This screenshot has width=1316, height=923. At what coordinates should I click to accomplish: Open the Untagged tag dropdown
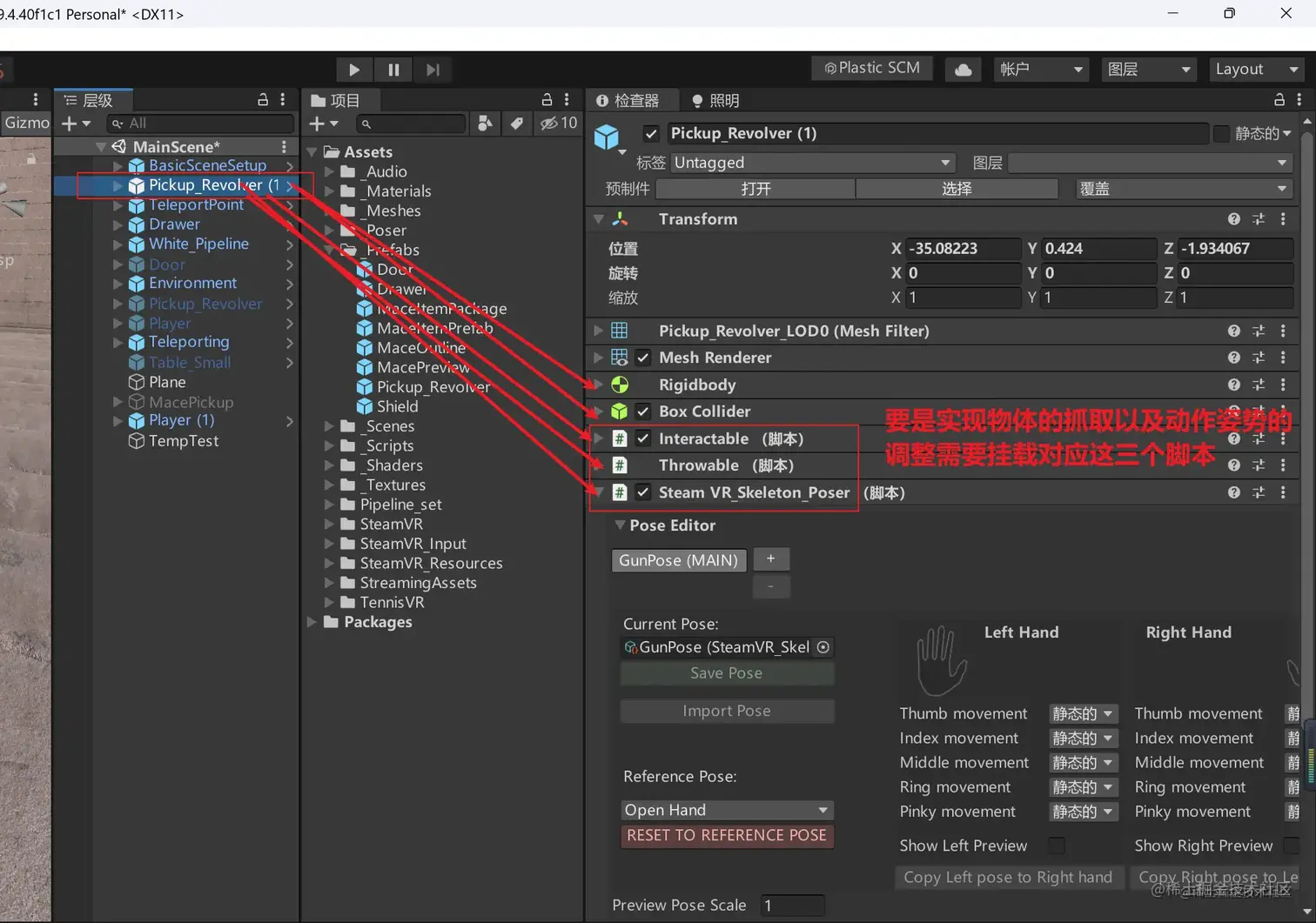pos(812,163)
